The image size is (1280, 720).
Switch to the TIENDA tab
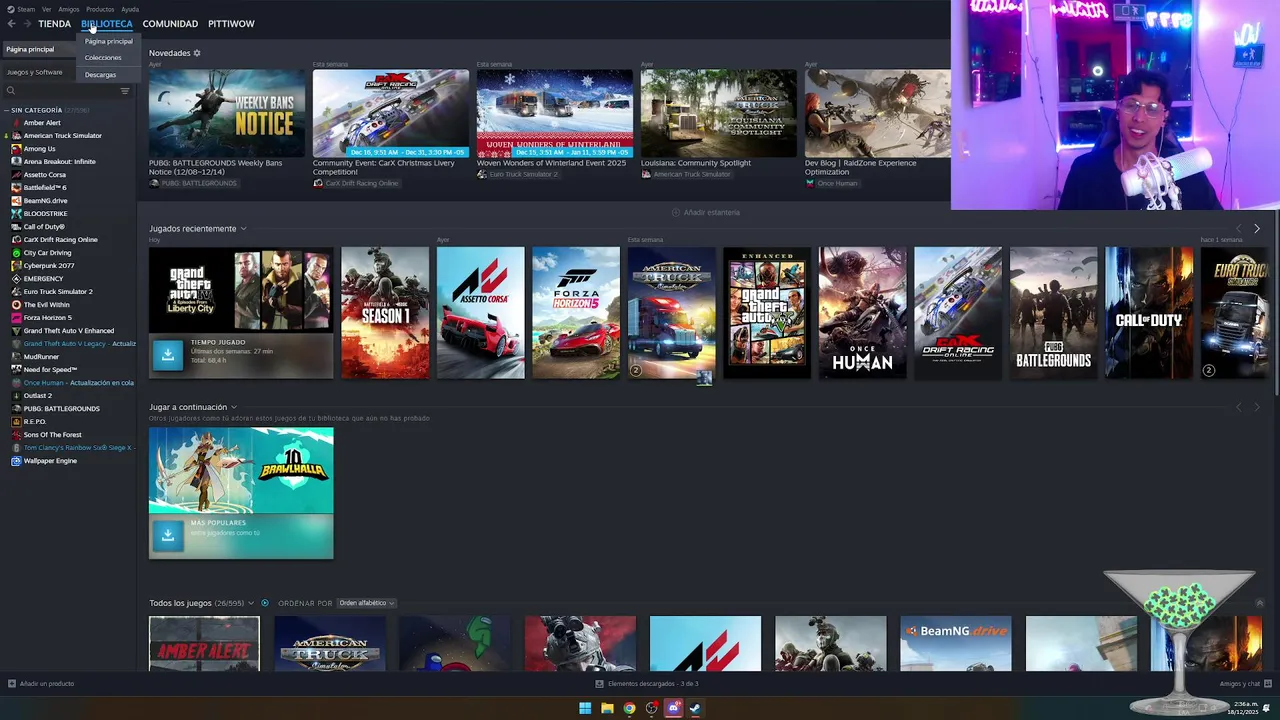pos(55,24)
